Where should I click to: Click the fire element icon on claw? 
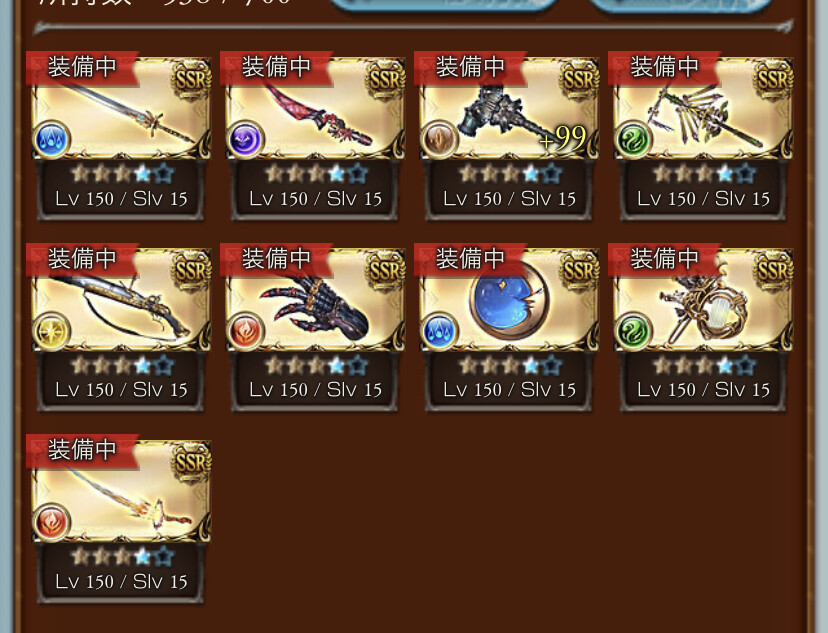246,332
